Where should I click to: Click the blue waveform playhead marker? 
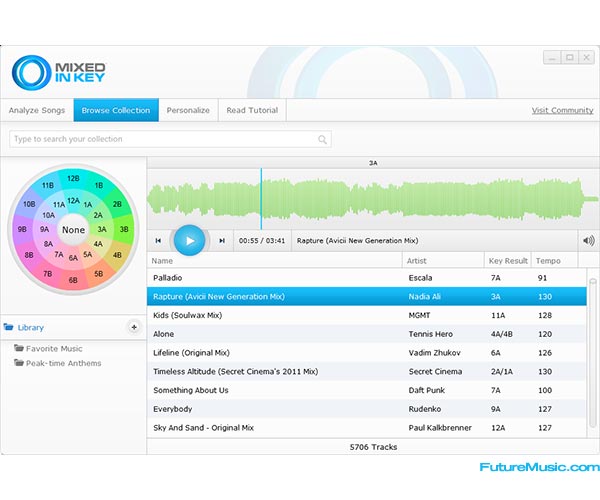tap(261, 199)
